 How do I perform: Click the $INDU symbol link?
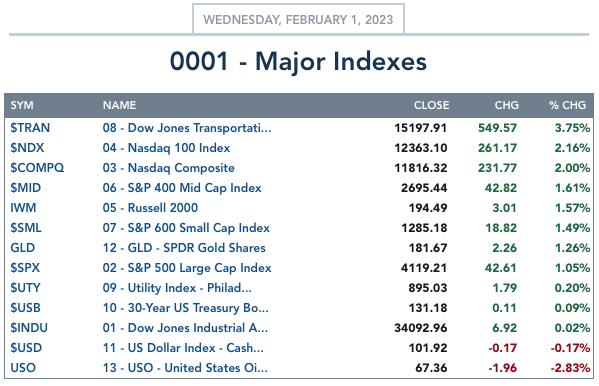click(x=29, y=328)
